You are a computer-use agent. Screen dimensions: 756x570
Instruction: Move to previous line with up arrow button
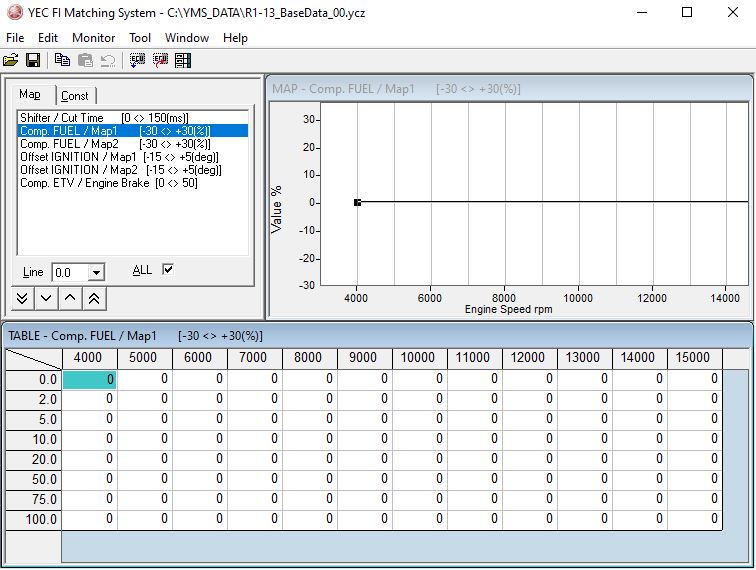[x=70, y=299]
